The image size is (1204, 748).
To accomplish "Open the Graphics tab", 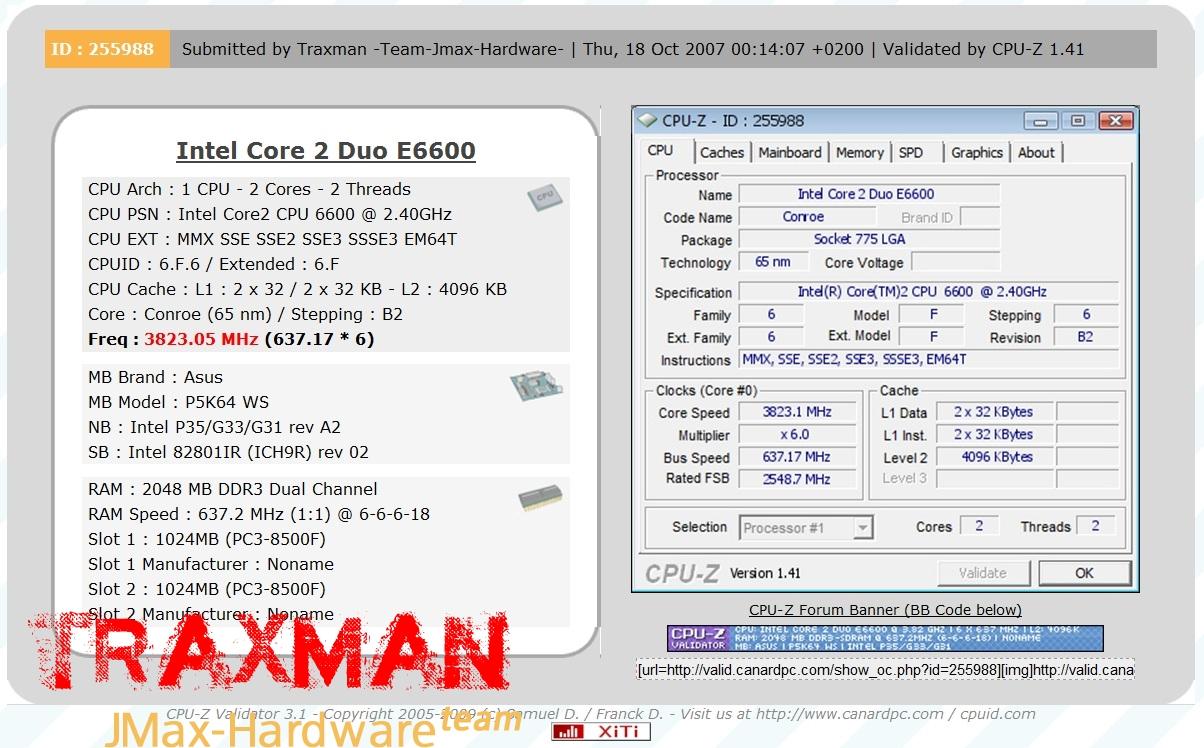I will pos(977,152).
